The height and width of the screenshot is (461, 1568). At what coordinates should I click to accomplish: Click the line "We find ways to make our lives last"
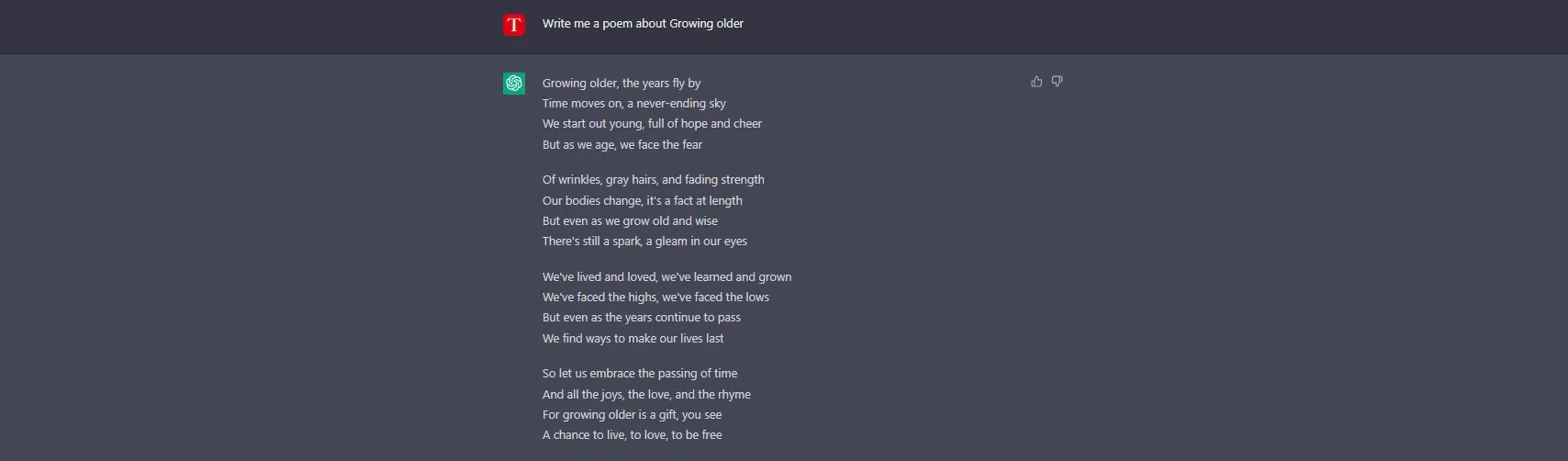click(633, 339)
